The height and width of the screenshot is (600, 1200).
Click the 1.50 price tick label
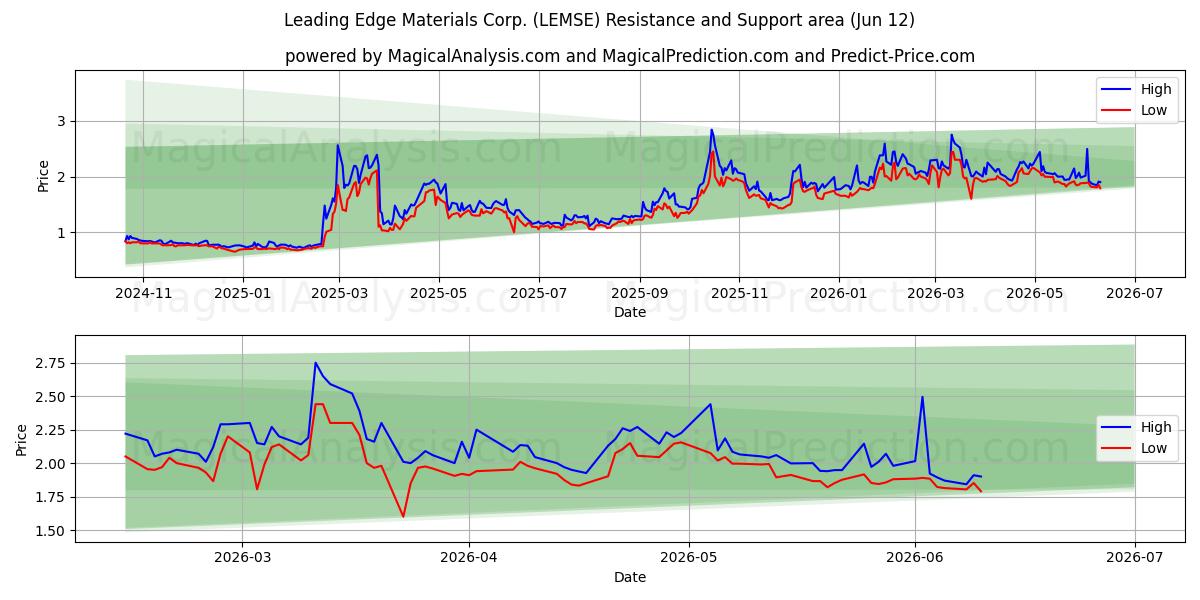pyautogui.click(x=50, y=531)
